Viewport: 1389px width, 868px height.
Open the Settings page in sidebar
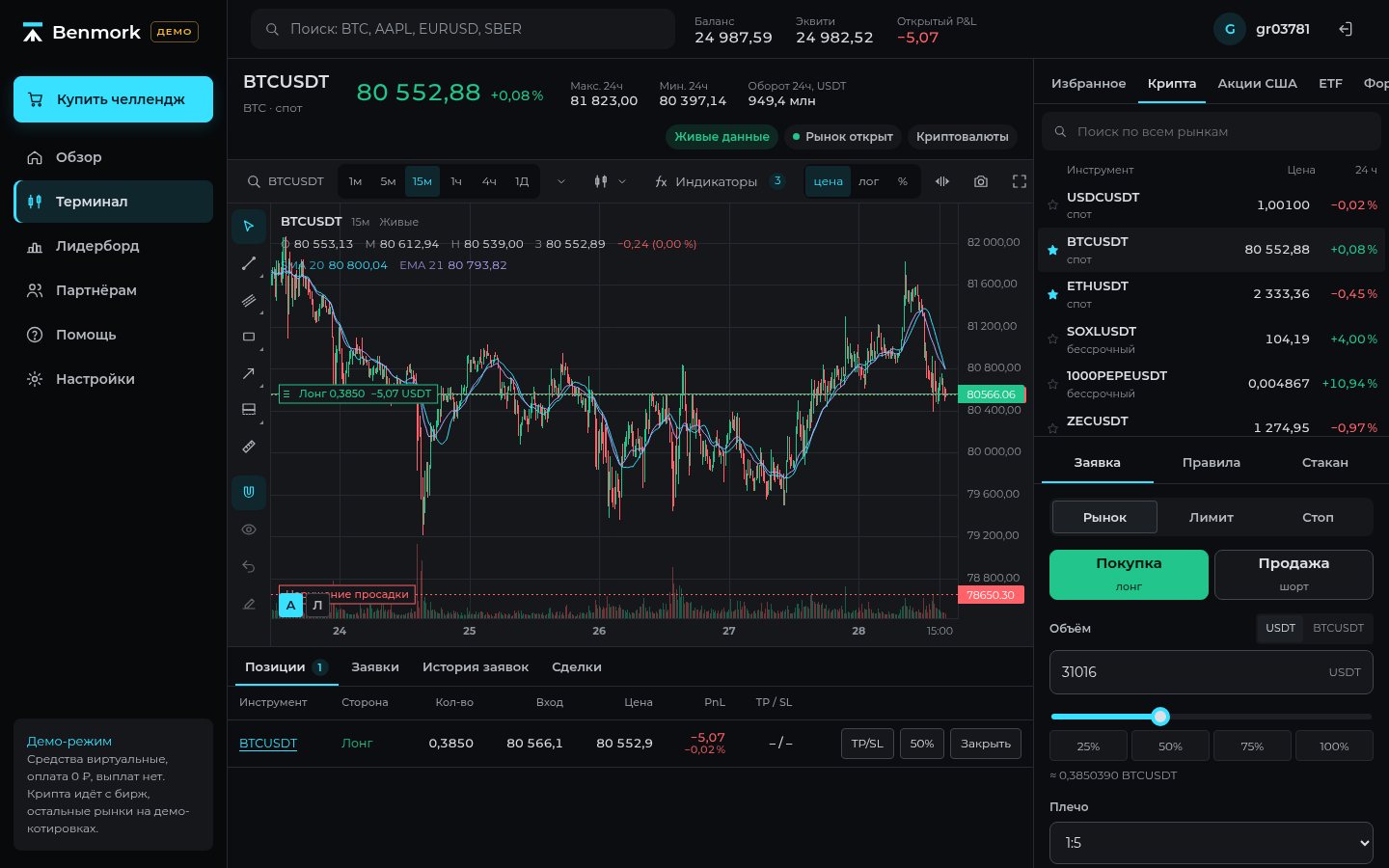(114, 379)
